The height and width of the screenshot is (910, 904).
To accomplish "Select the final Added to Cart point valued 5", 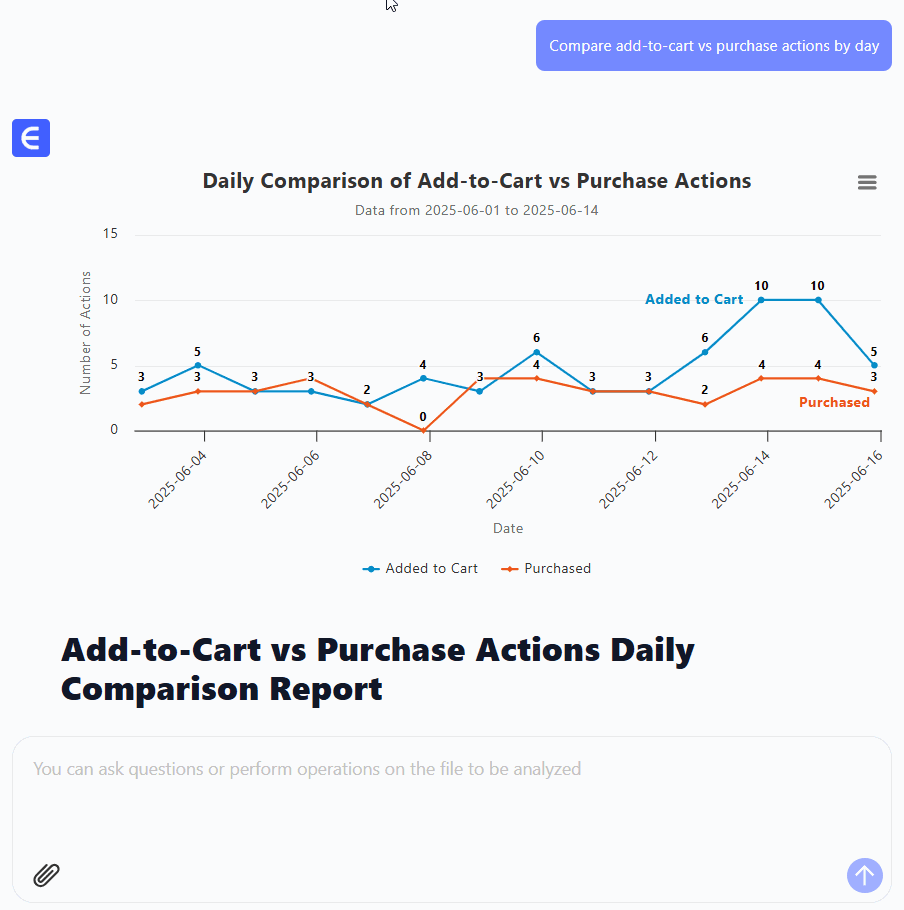I will point(874,365).
